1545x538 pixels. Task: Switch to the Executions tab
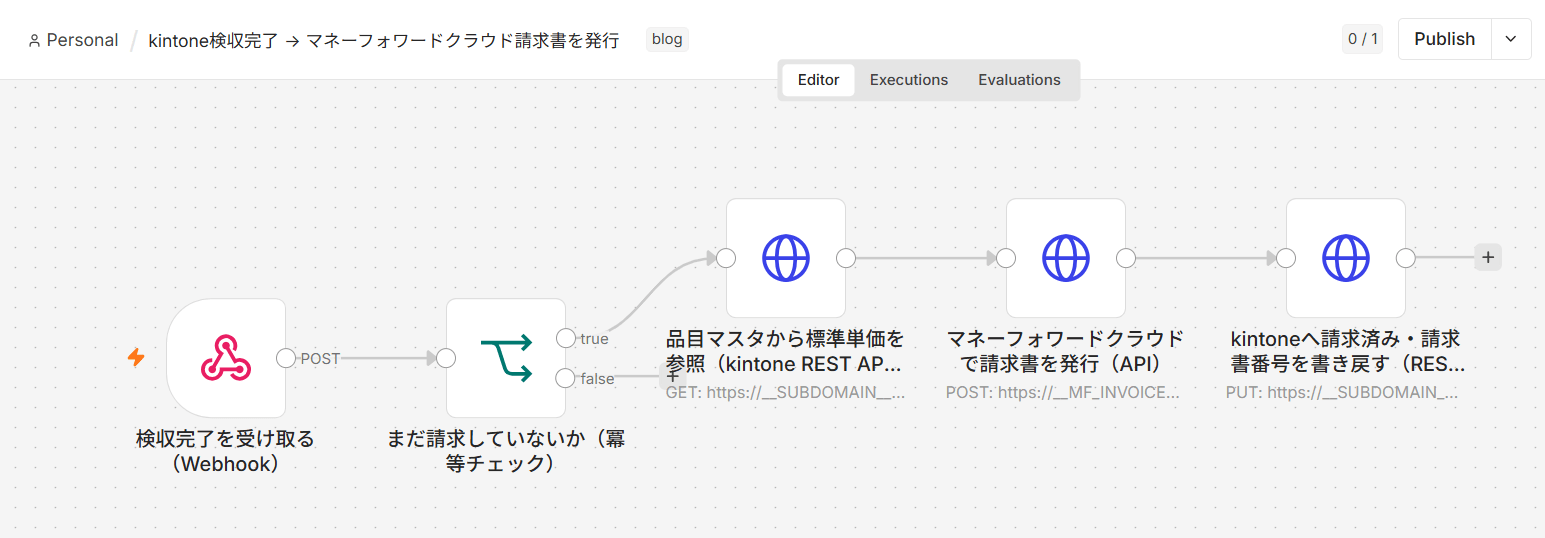pos(909,80)
